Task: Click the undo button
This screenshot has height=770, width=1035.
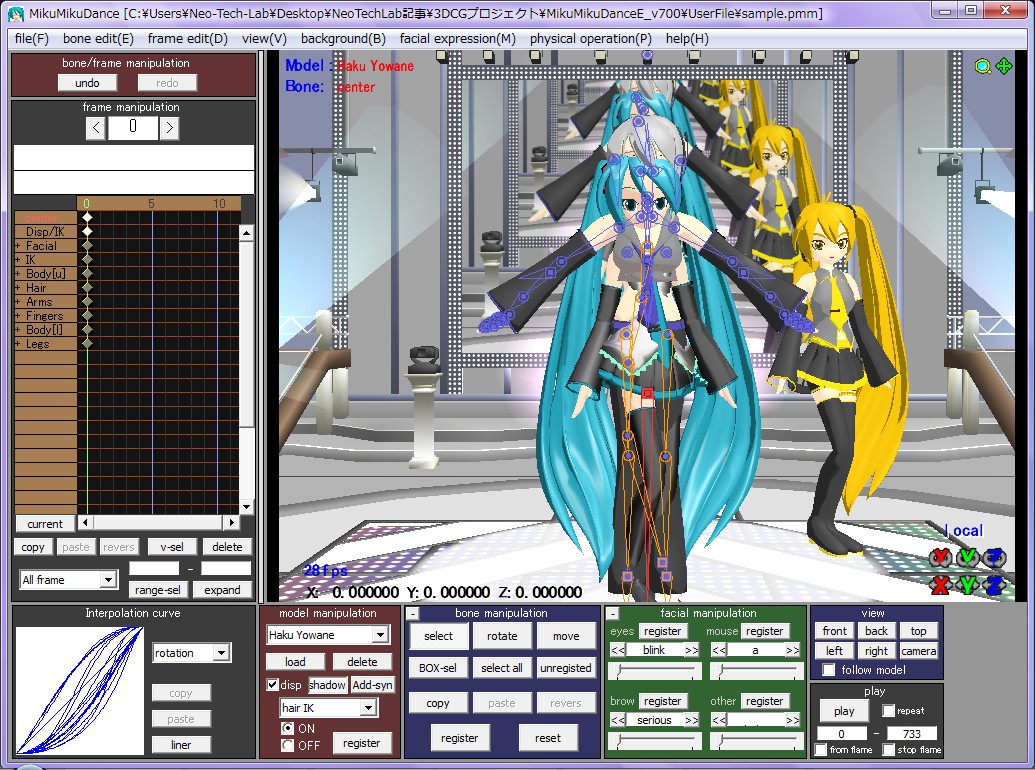Action: (x=87, y=82)
